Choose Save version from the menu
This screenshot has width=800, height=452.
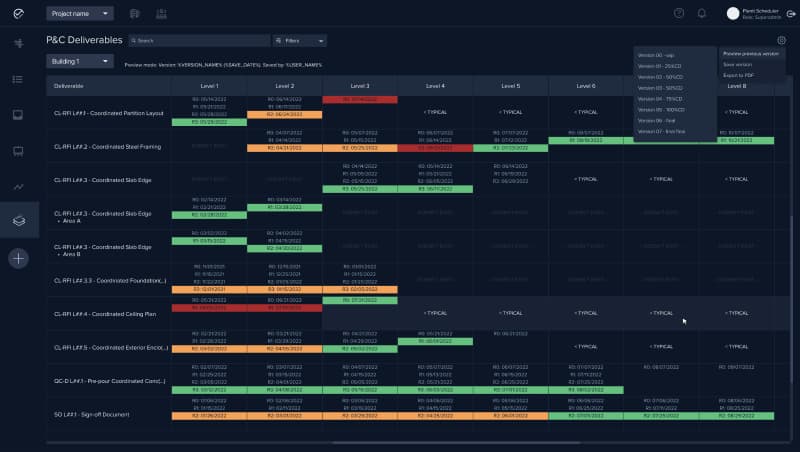(x=737, y=64)
